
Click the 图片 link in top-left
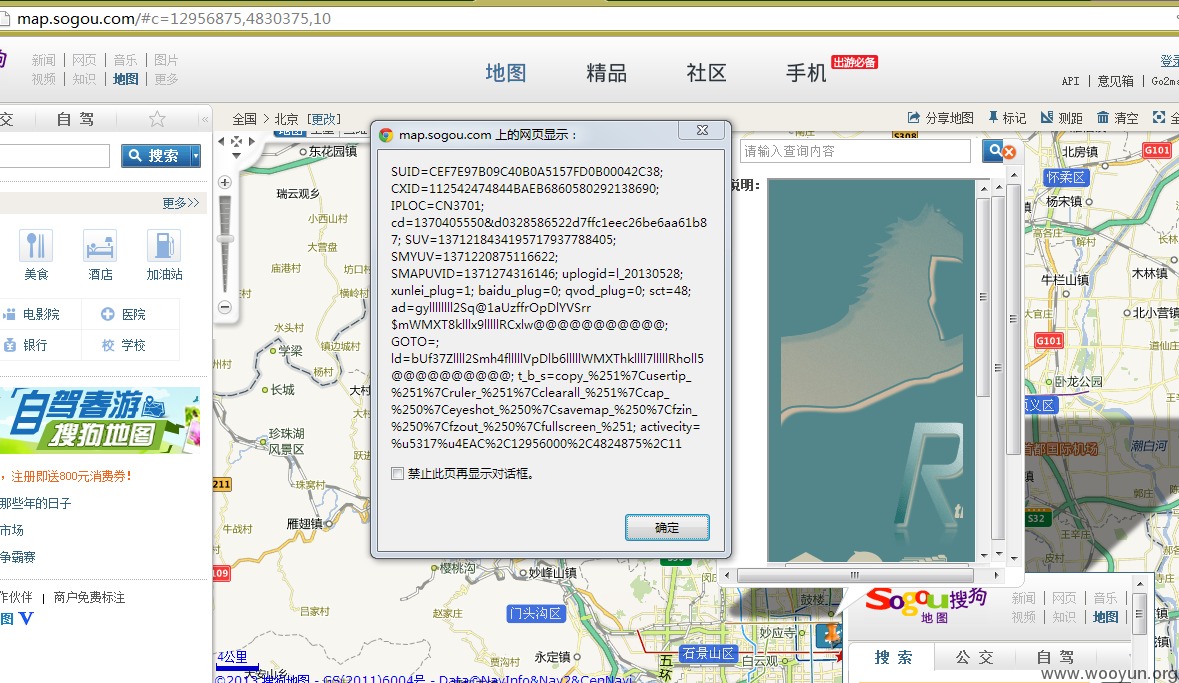click(166, 60)
